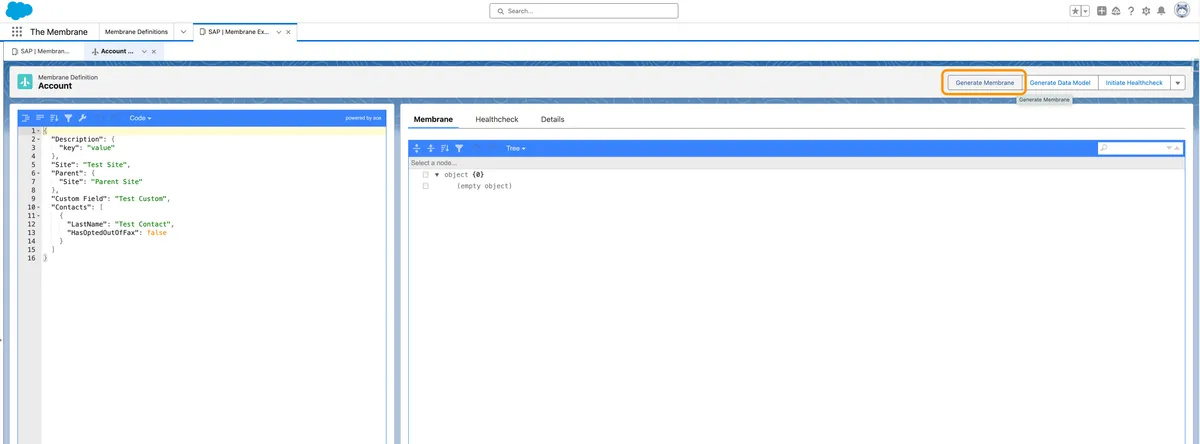
Task: Open the powered by ace link
Action: point(363,118)
